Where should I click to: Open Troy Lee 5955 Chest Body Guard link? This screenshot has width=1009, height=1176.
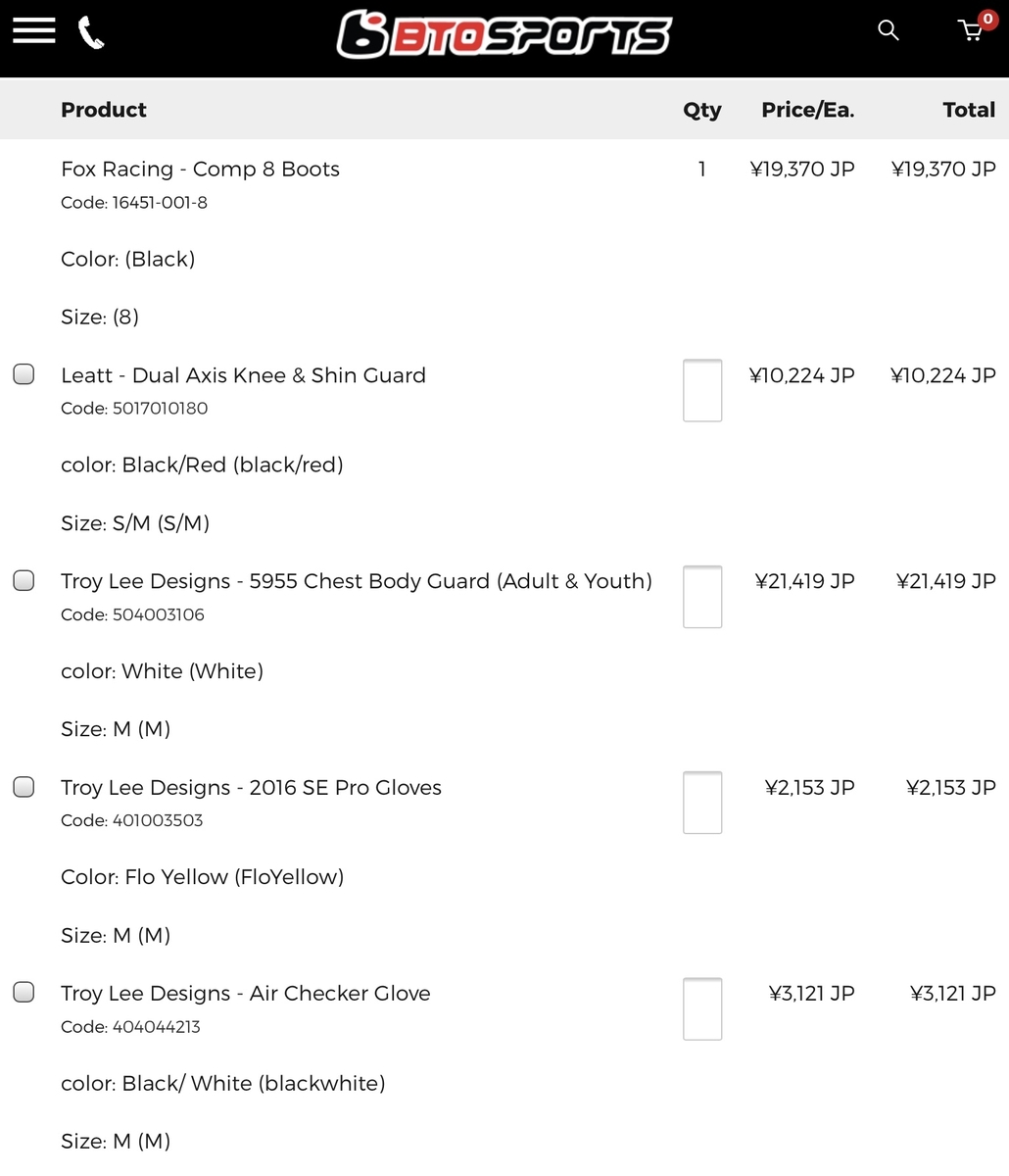pos(357,581)
